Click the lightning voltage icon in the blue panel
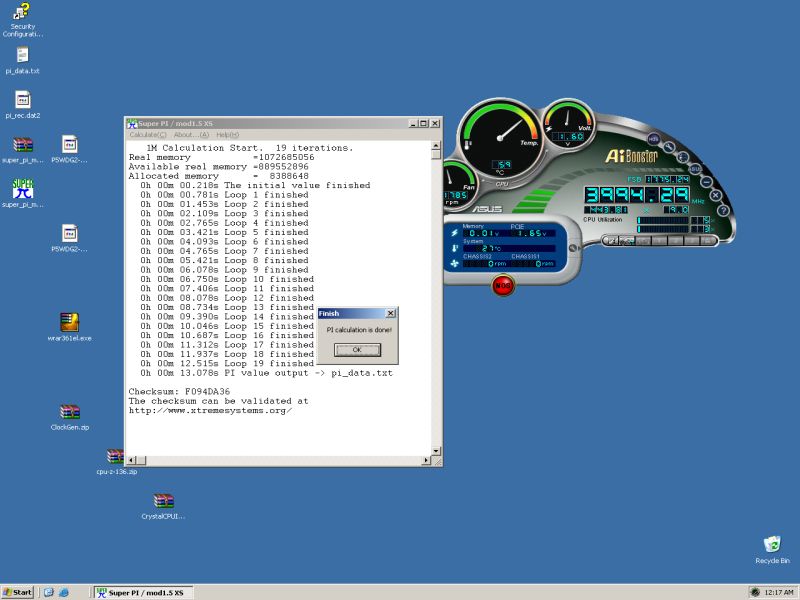The width and height of the screenshot is (800, 600). tap(454, 233)
